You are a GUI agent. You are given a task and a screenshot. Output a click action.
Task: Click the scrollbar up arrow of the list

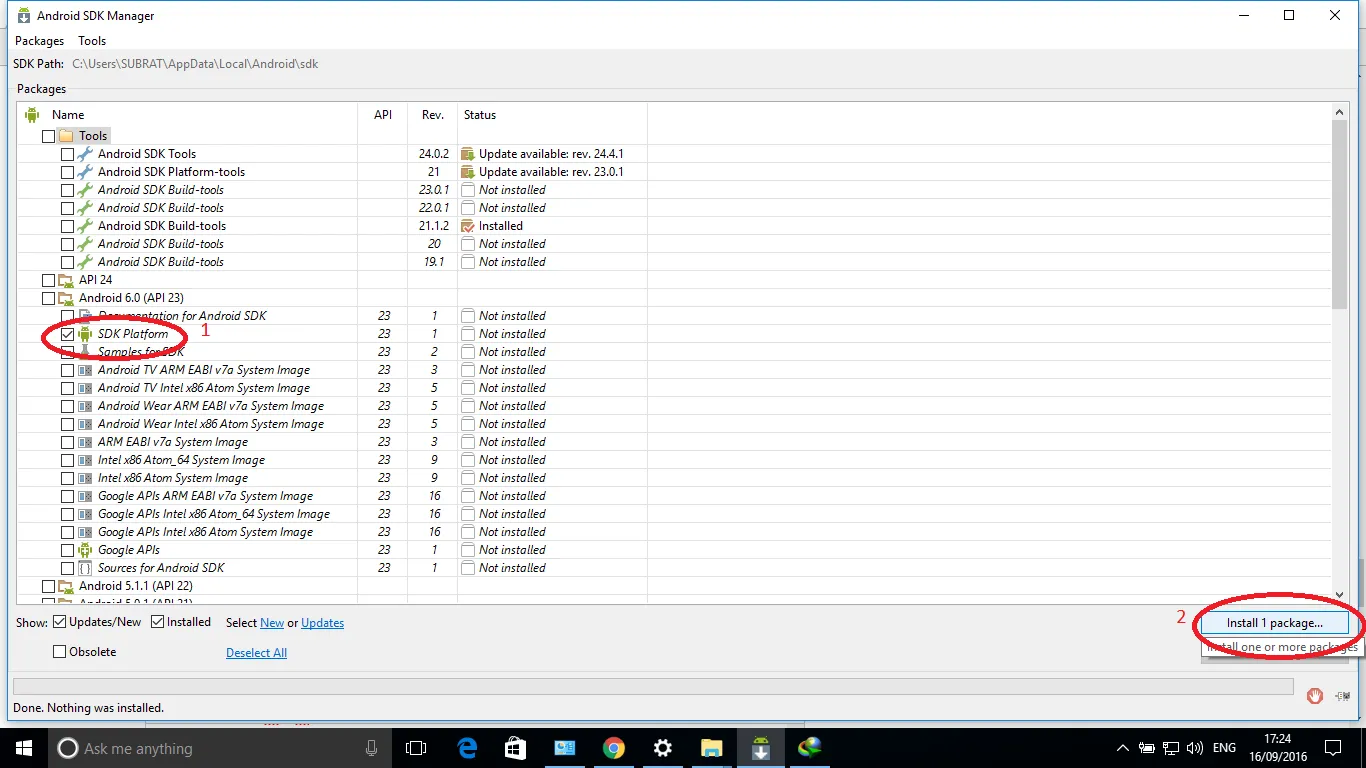(1339, 111)
